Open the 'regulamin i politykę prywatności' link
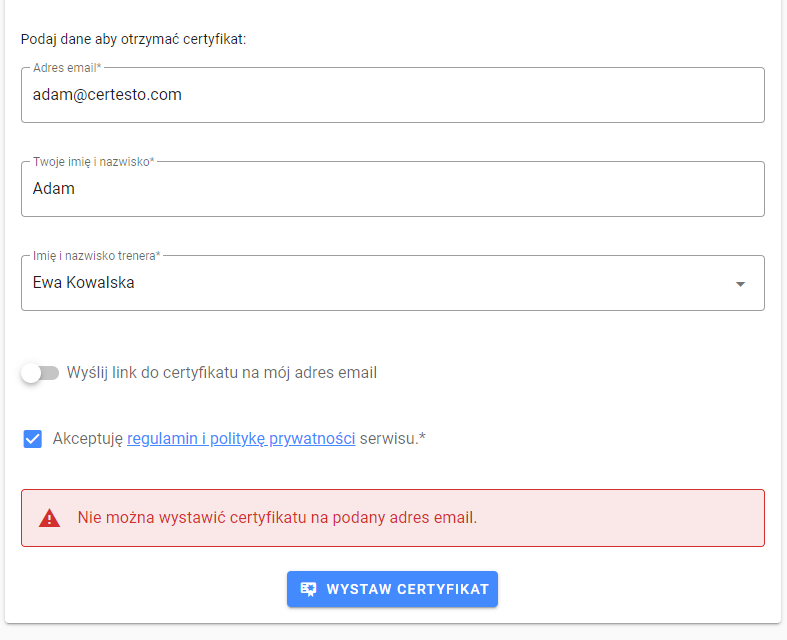 [x=241, y=439]
